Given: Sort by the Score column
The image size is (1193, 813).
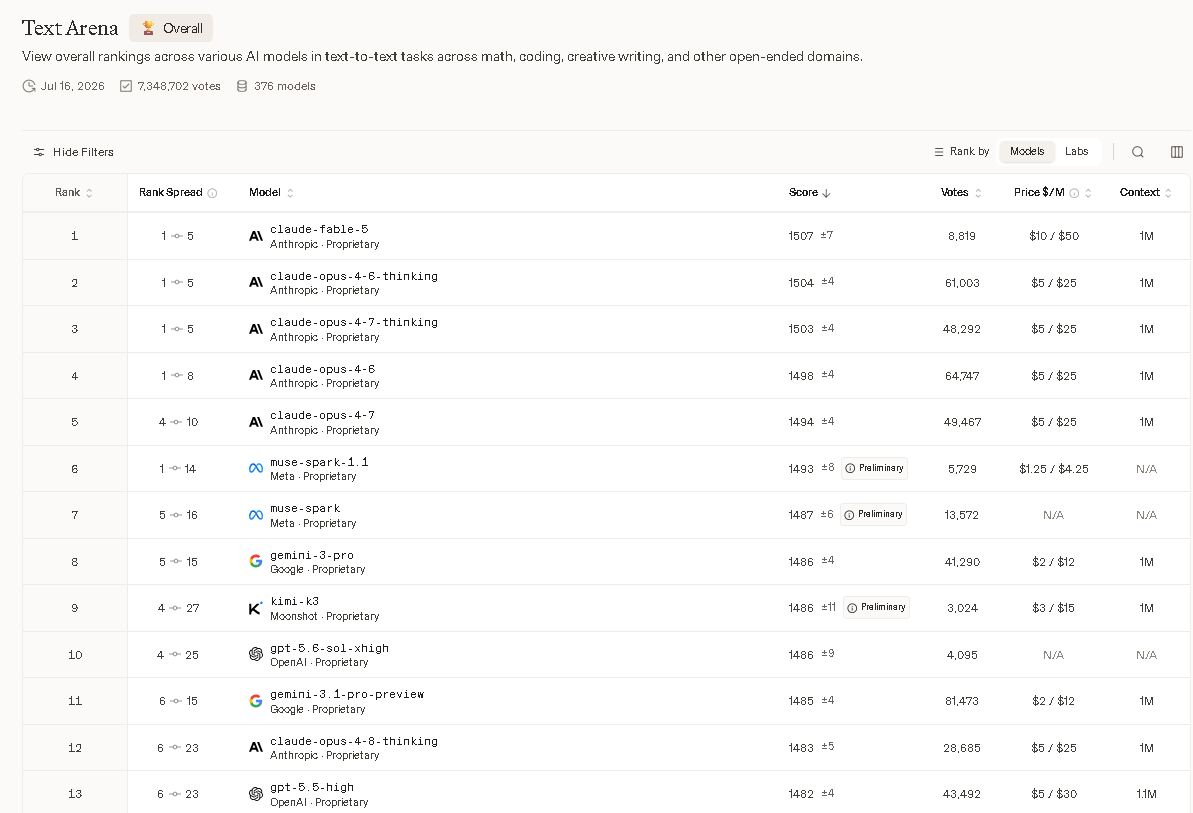Looking at the screenshot, I should click(810, 192).
